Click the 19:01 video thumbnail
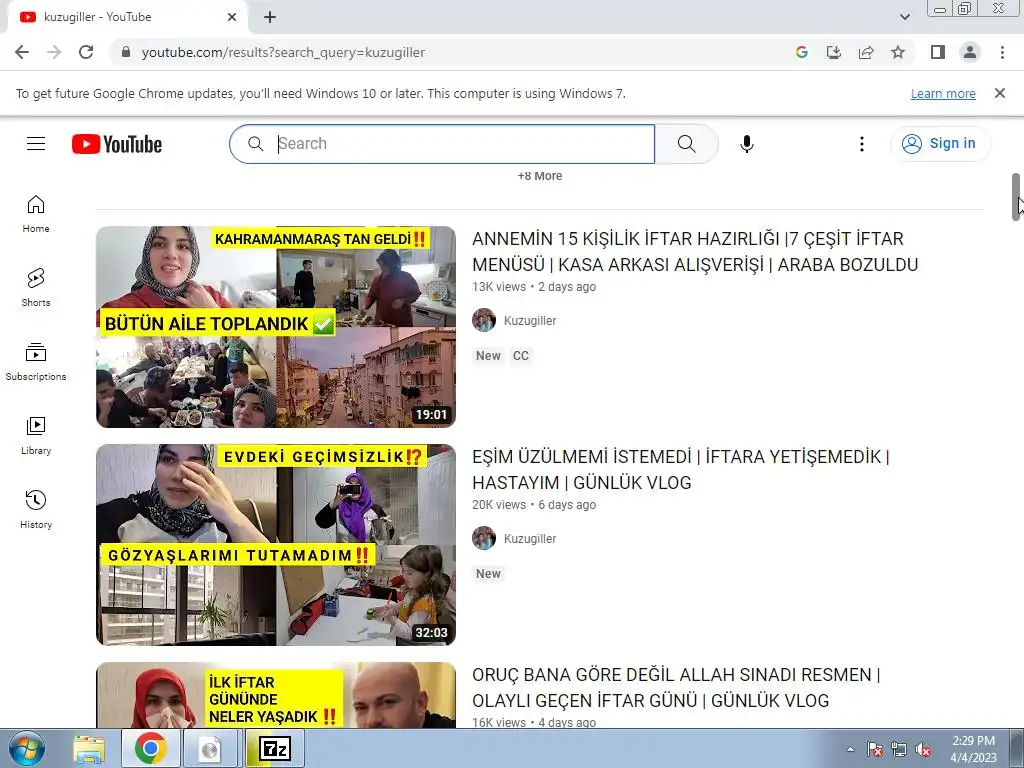 [276, 327]
